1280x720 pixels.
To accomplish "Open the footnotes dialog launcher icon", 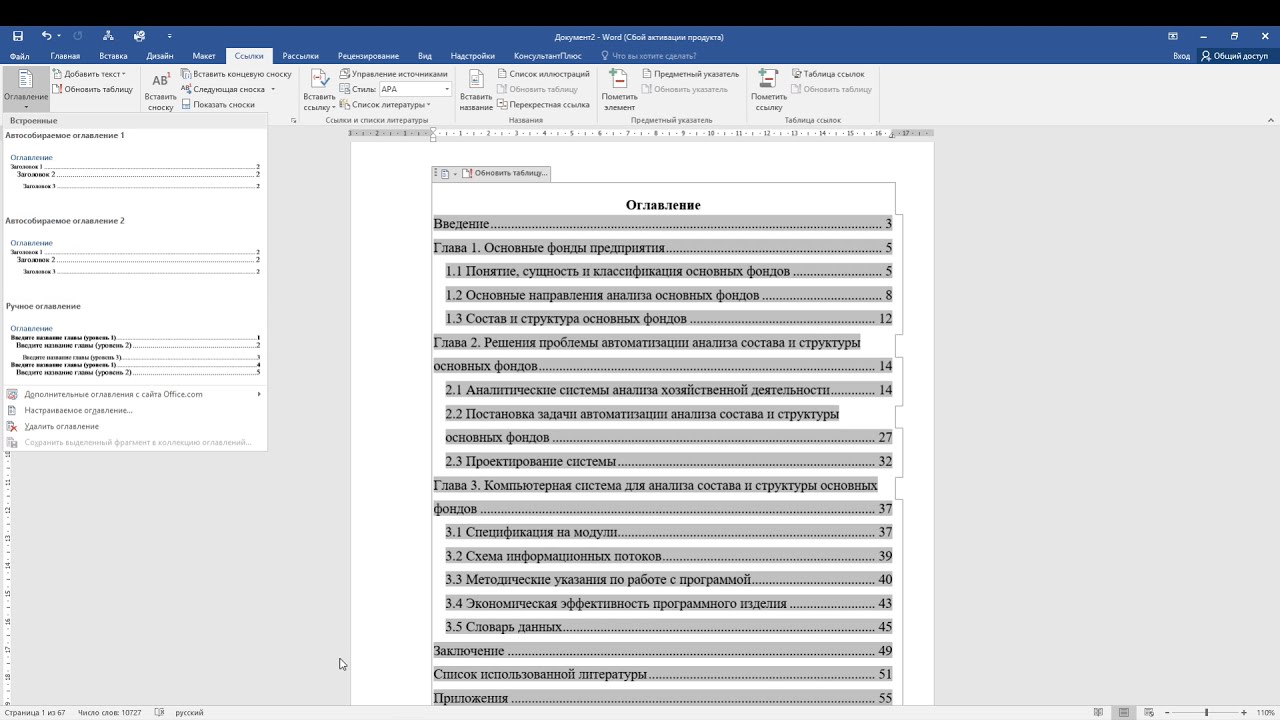I will point(294,120).
